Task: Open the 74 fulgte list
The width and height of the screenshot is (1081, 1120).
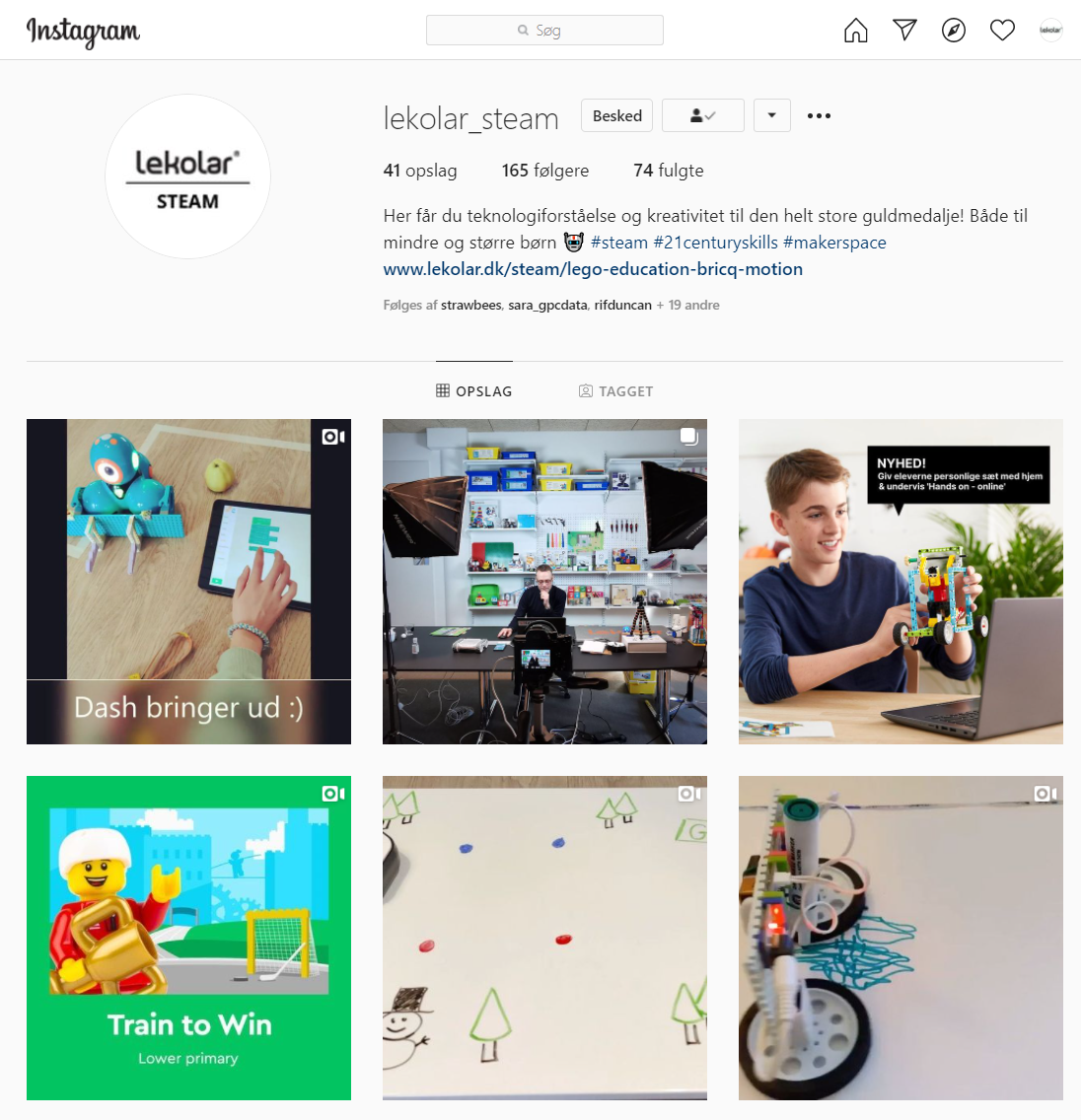Action: (x=669, y=171)
